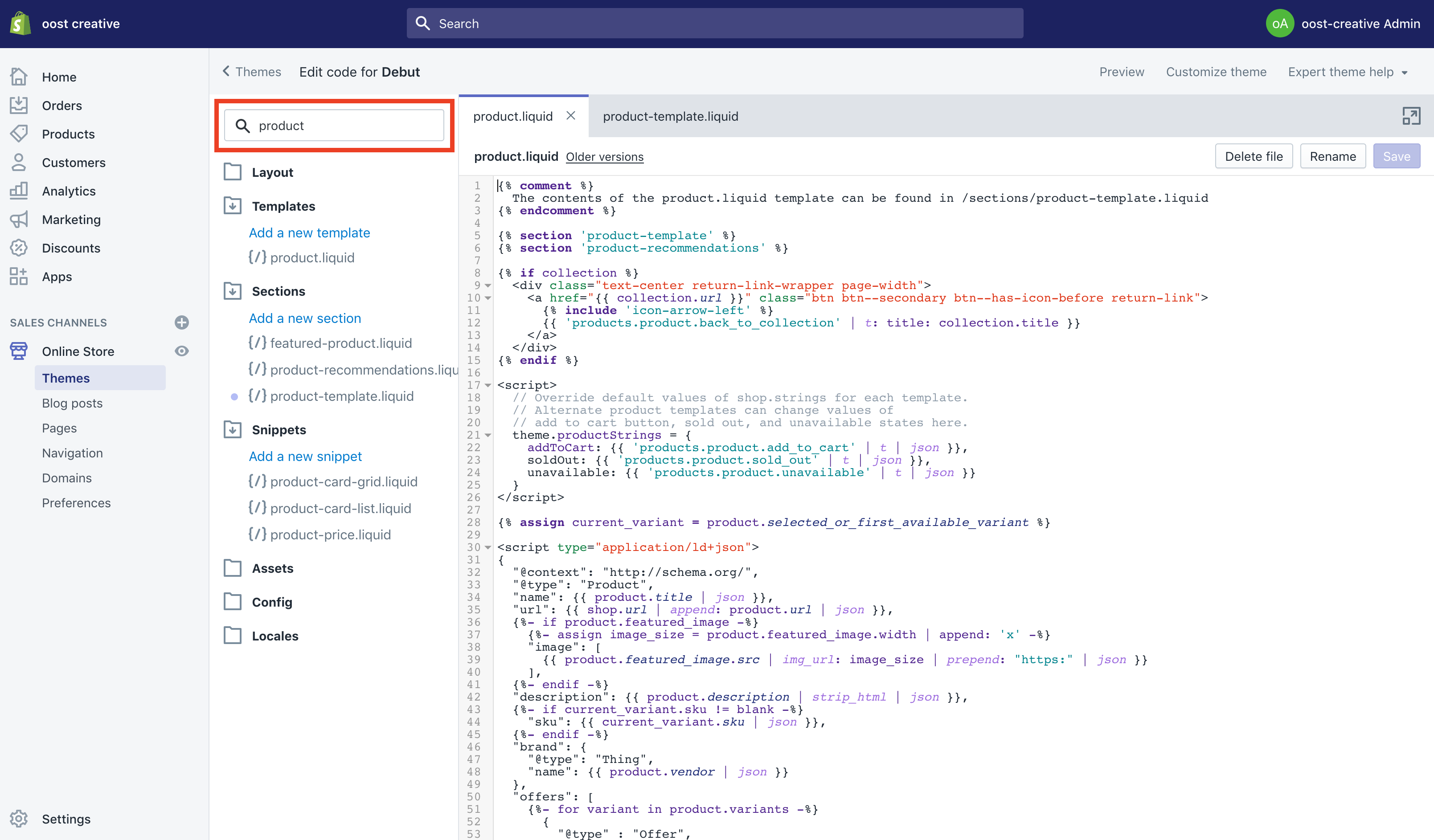Click Customize theme
The width and height of the screenshot is (1434, 840).
click(1216, 72)
